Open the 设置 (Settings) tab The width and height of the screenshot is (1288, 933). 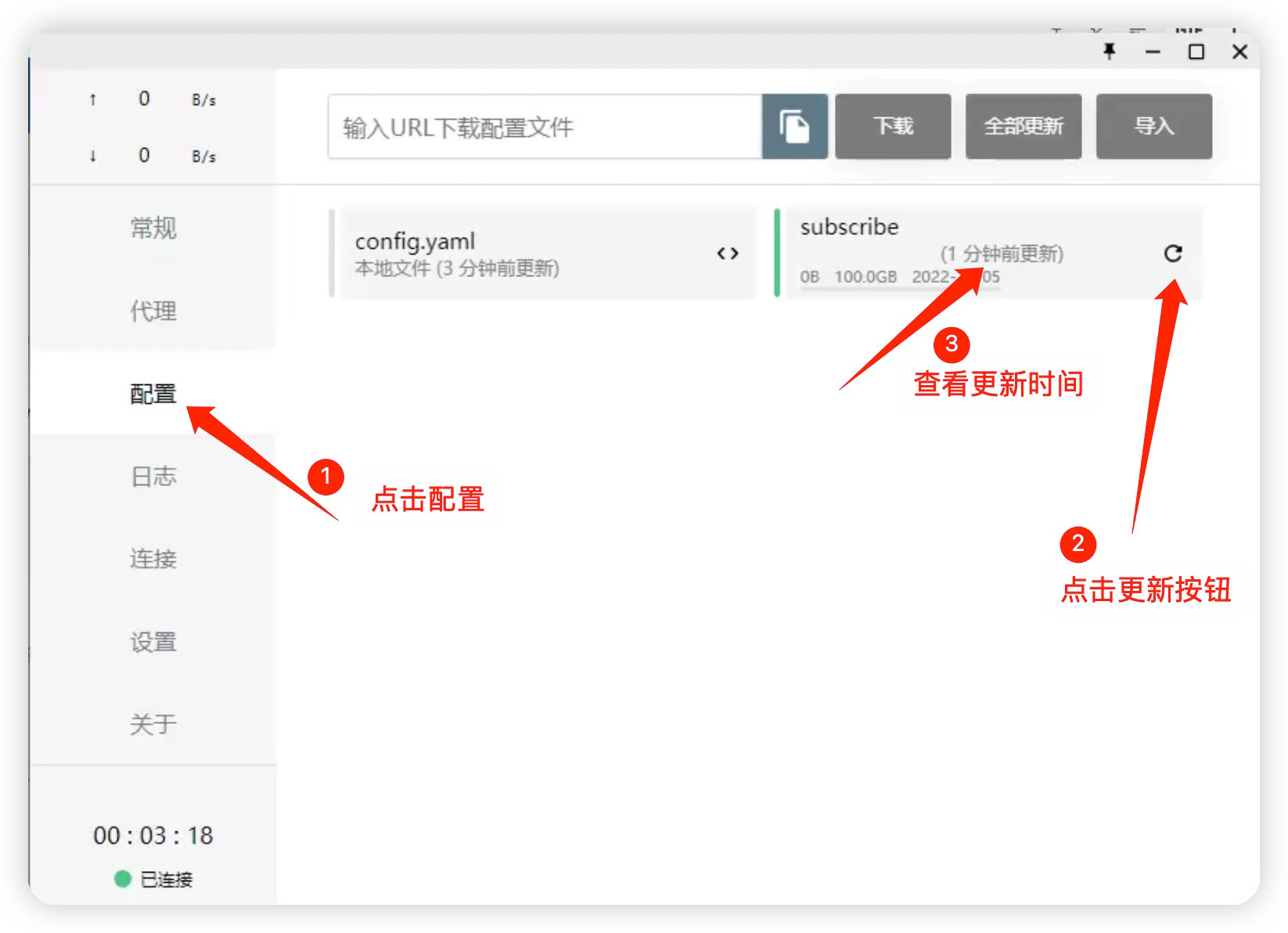click(153, 642)
